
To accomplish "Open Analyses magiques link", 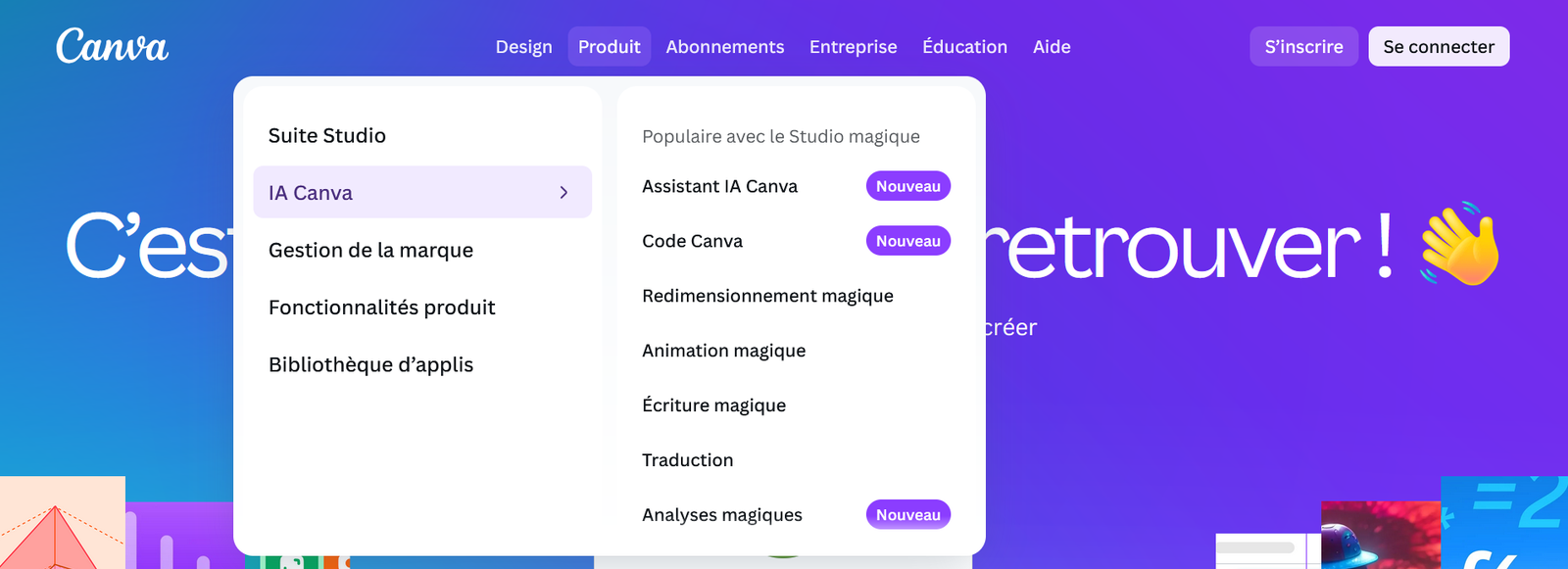I will coord(721,515).
